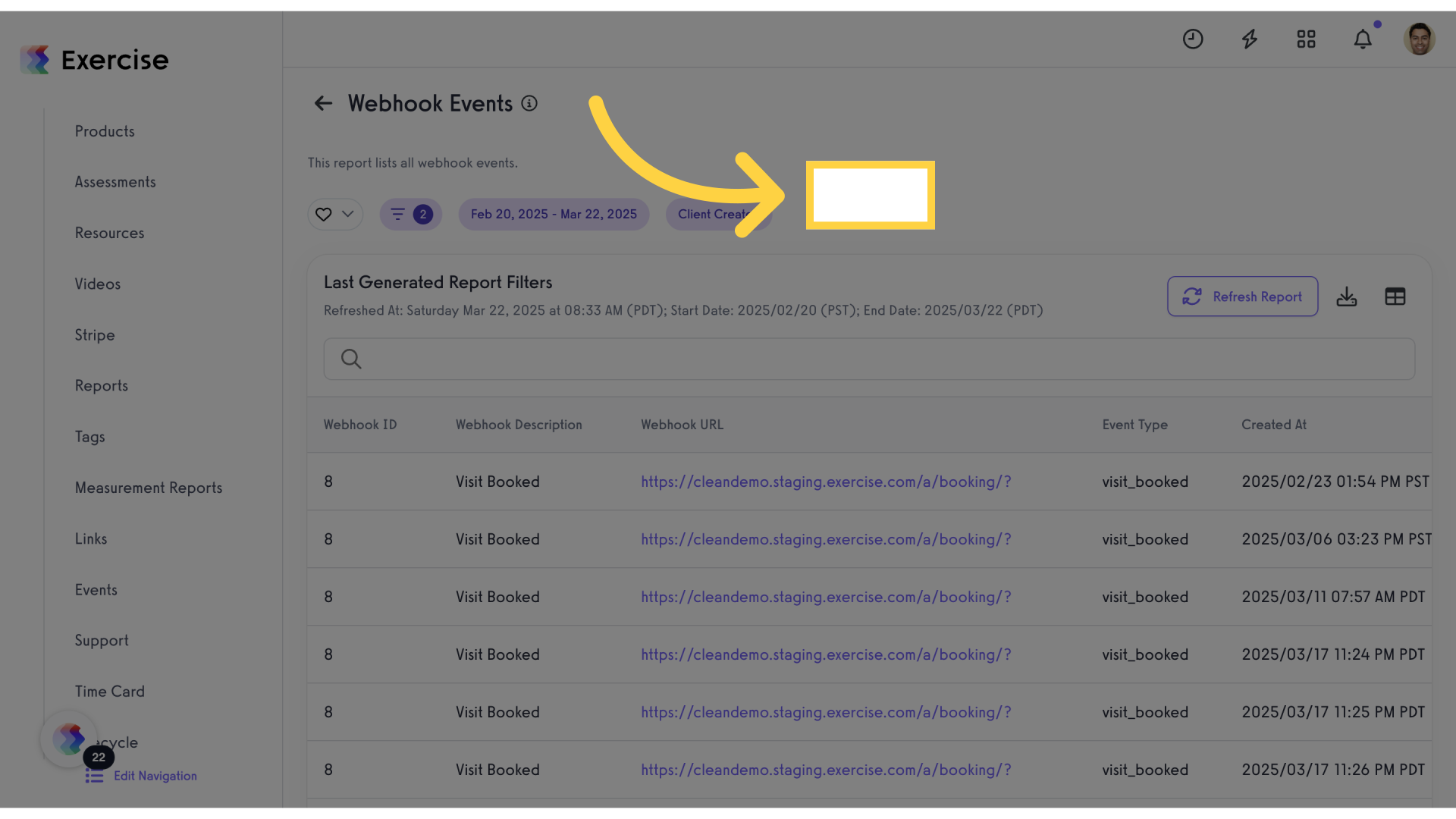Image resolution: width=1456 pixels, height=819 pixels.
Task: Open the user profile avatar
Action: [x=1419, y=39]
